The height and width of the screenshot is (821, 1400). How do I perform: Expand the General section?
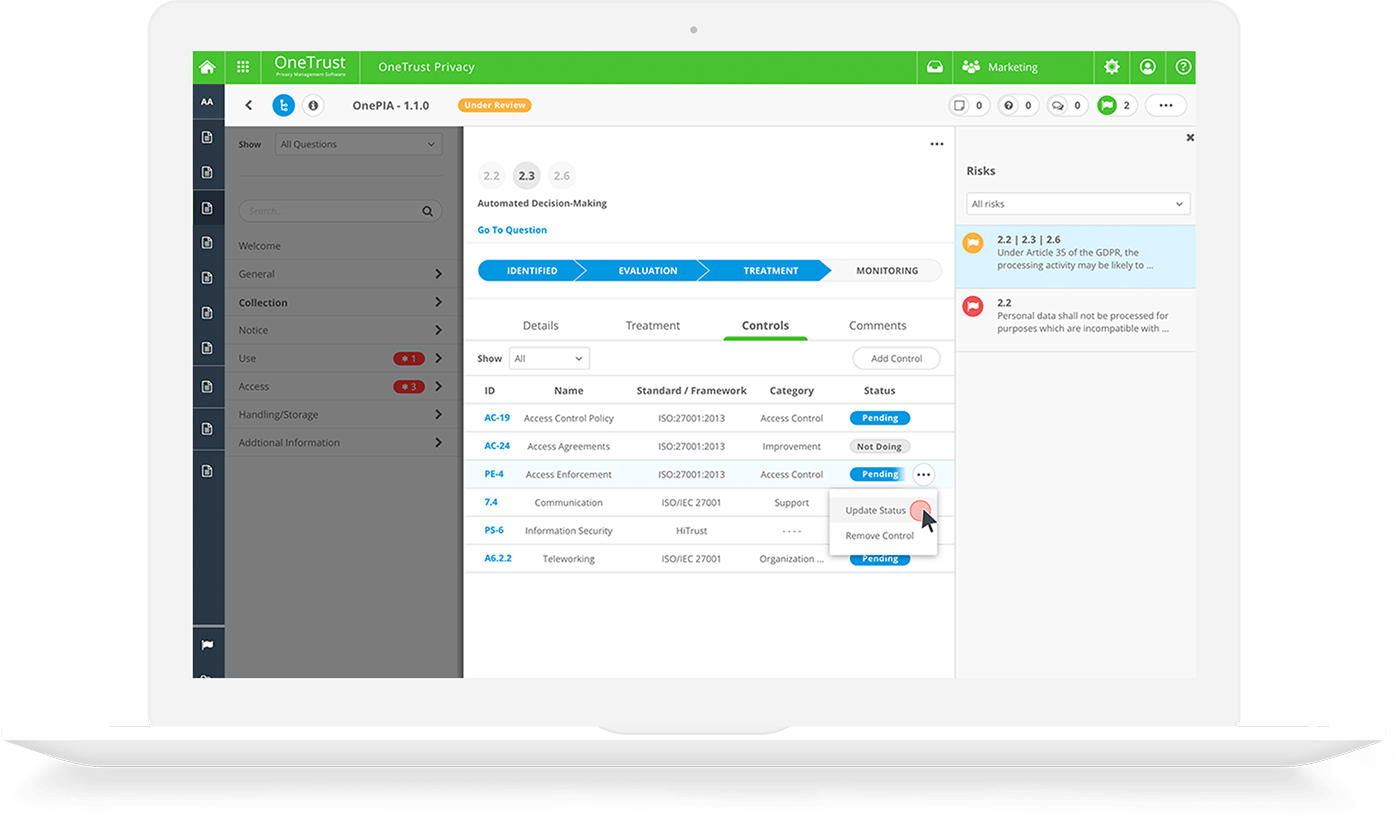click(x=341, y=274)
